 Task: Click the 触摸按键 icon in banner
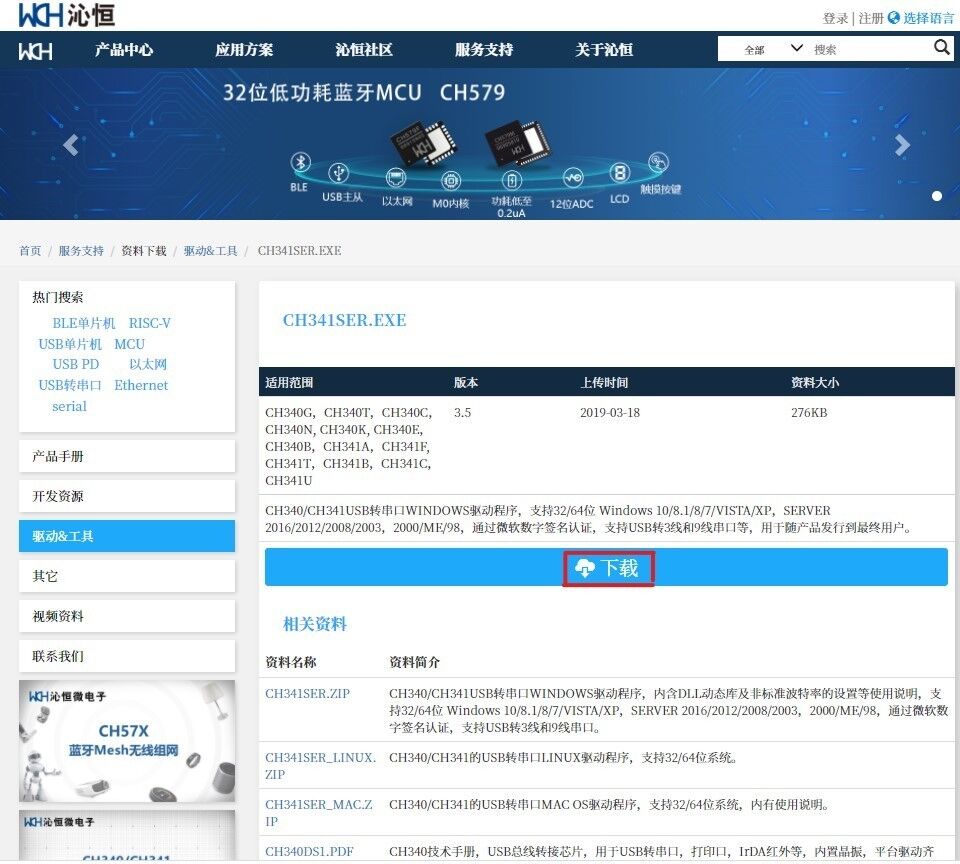(658, 163)
